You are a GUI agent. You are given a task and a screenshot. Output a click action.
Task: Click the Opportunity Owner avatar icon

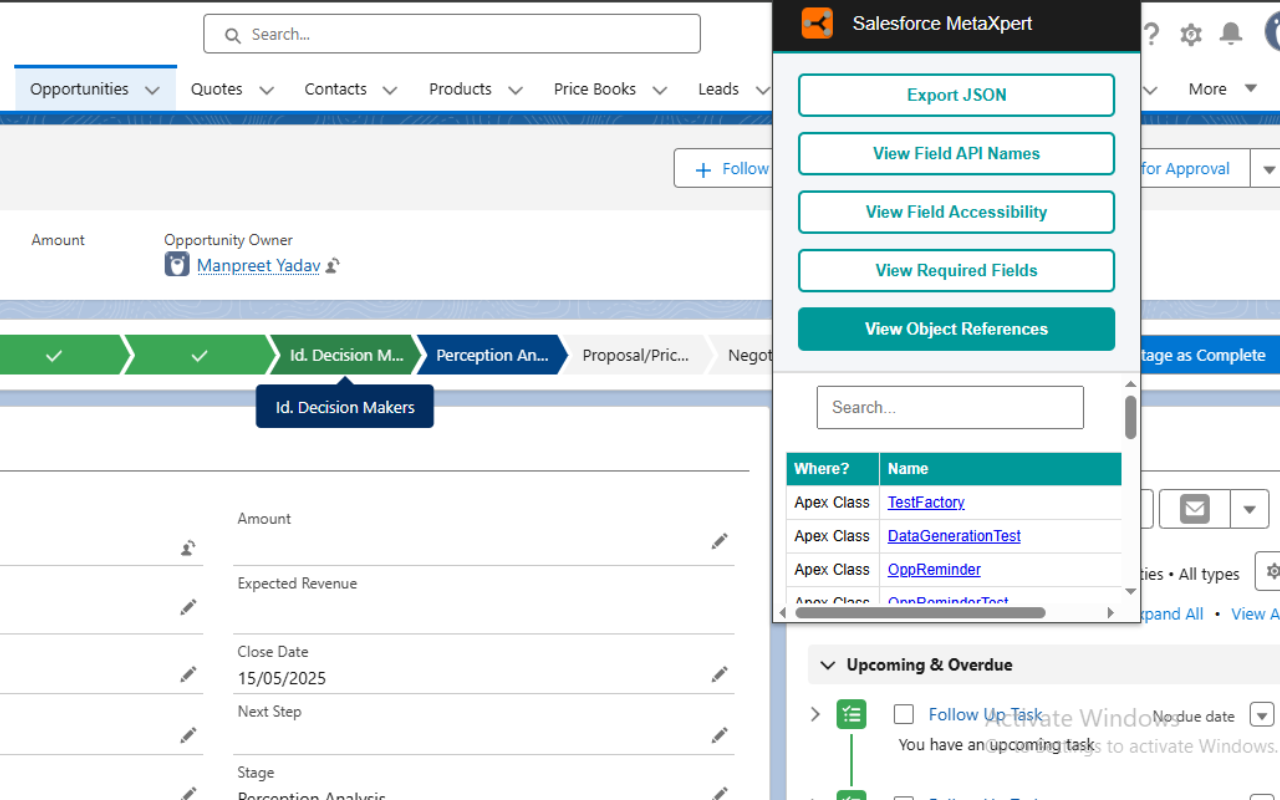[177, 264]
